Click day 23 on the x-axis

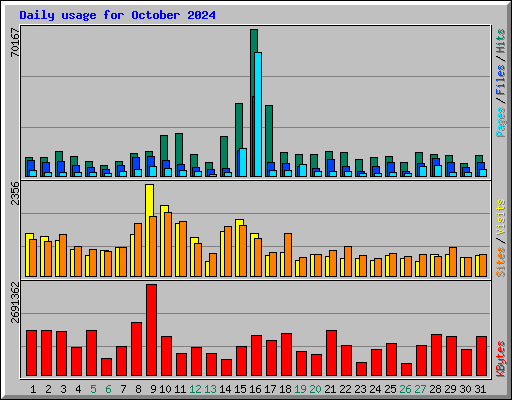[x=360, y=389]
